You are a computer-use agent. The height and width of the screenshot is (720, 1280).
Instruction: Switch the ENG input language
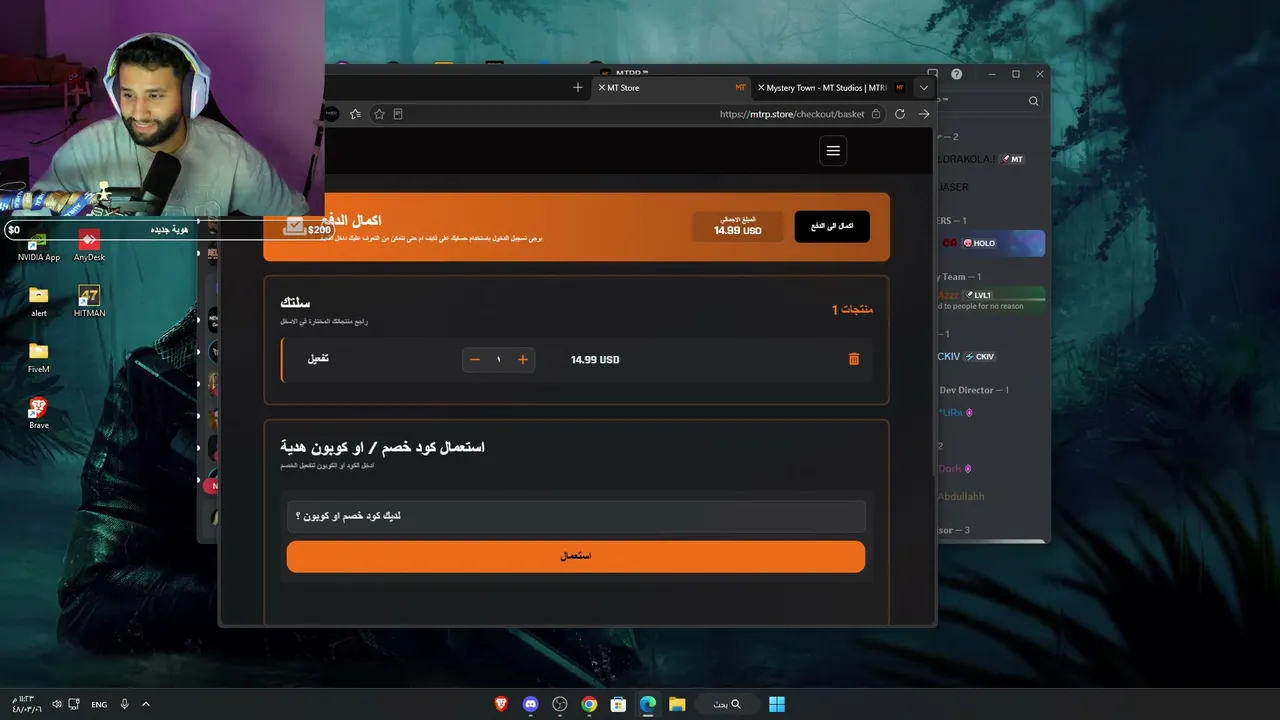tap(99, 705)
